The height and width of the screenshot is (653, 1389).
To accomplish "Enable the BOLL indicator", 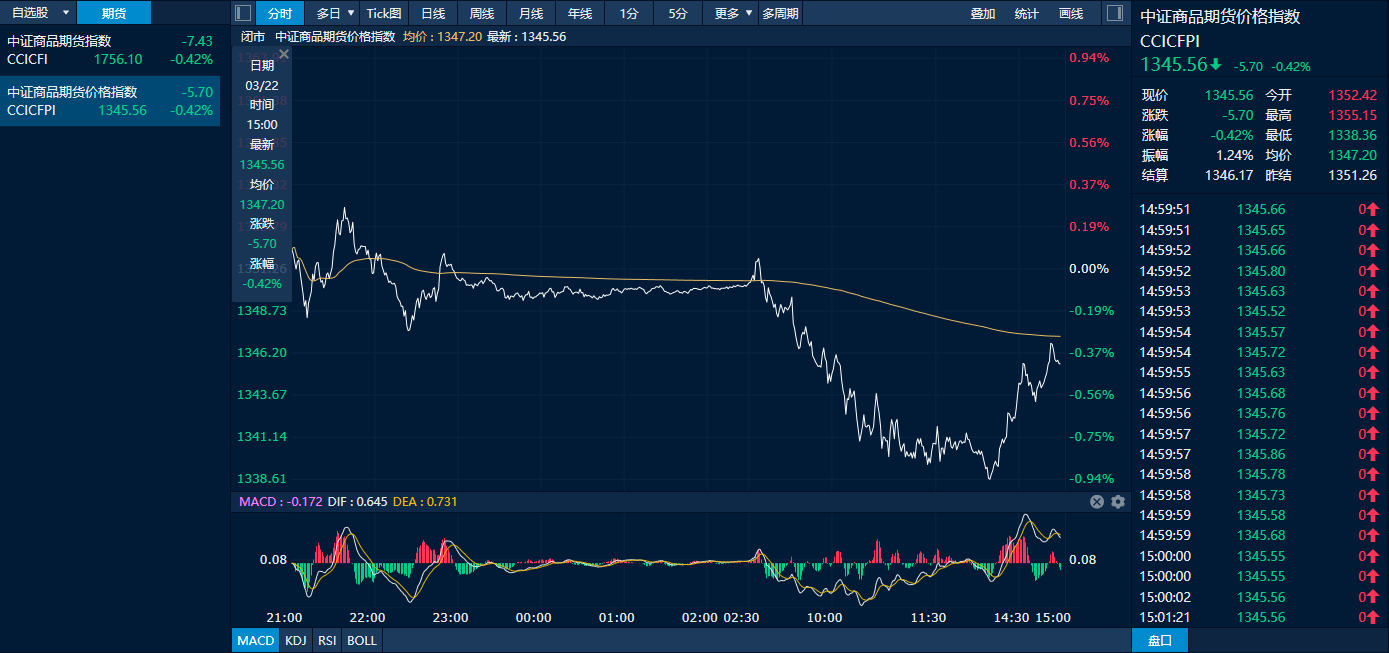I will pos(361,640).
